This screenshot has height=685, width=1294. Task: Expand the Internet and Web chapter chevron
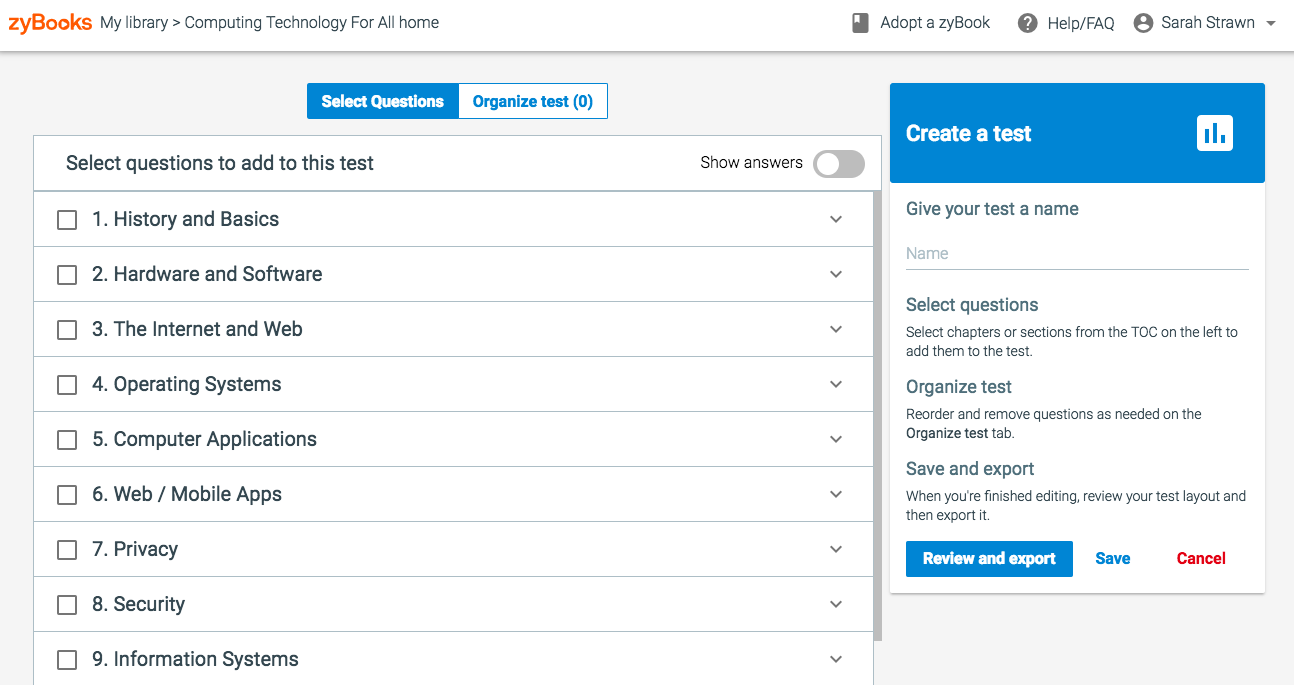click(836, 329)
